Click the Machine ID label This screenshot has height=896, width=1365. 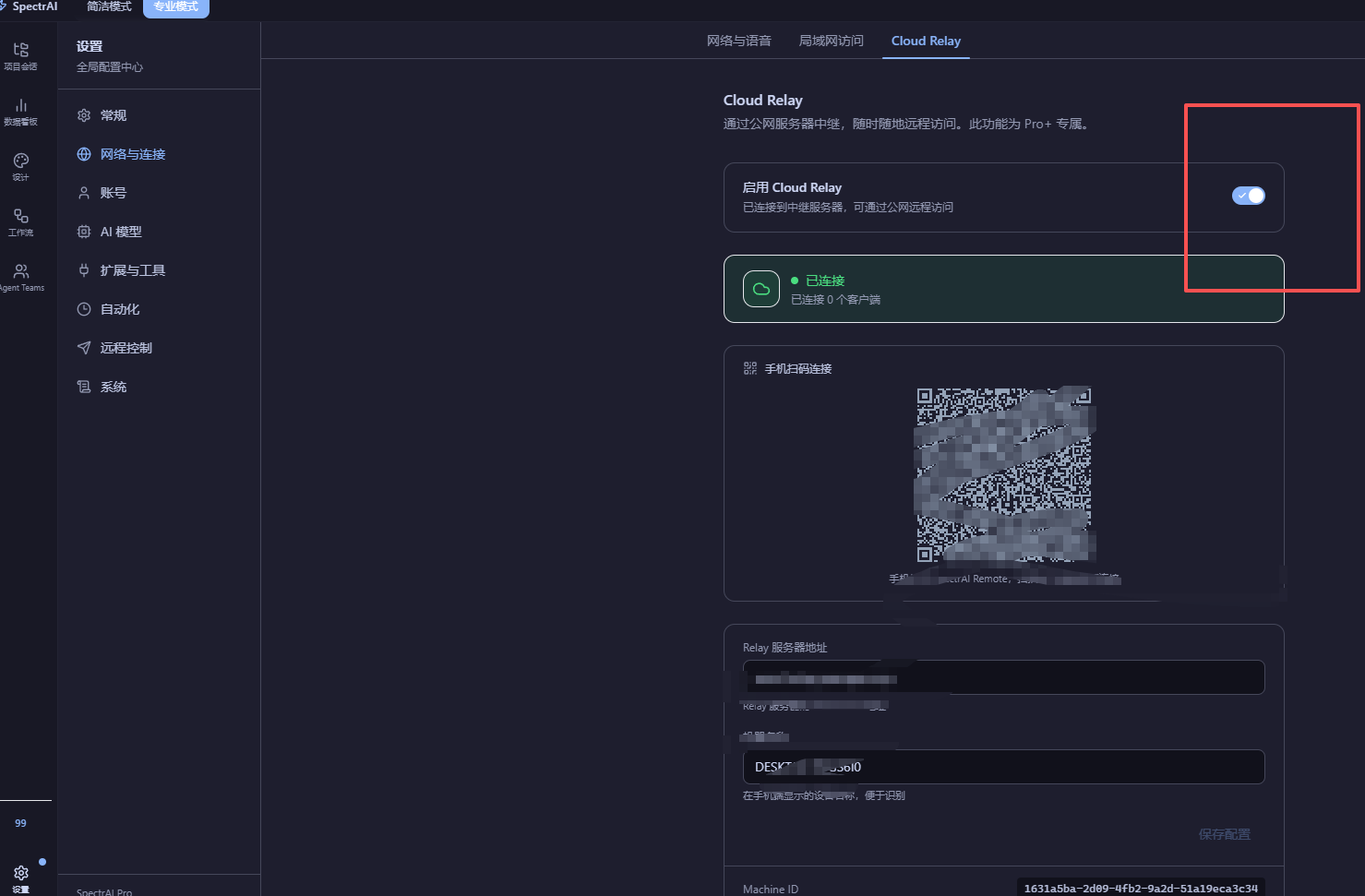(x=771, y=890)
